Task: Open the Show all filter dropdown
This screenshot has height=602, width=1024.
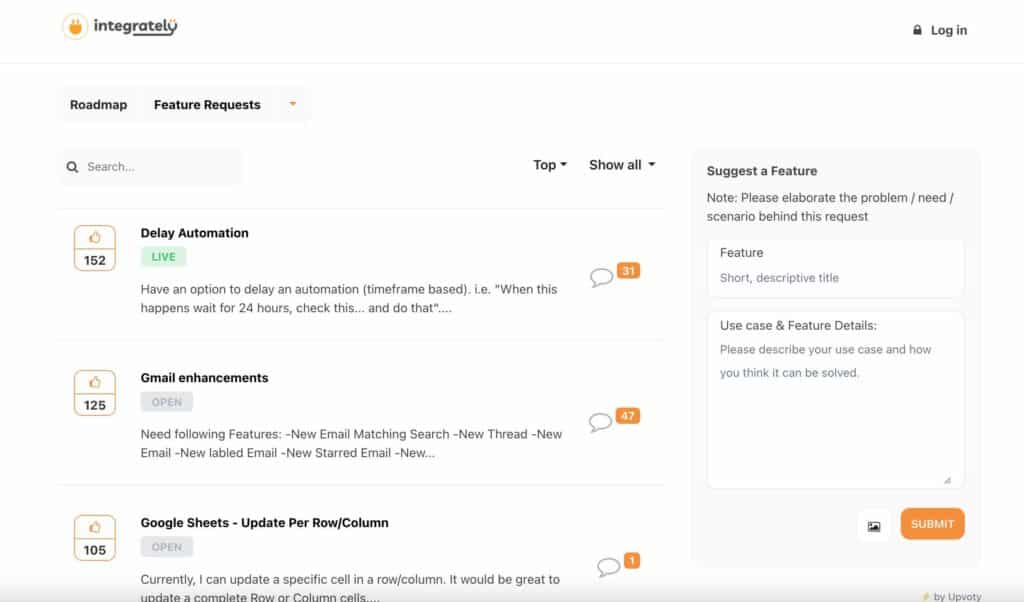Action: 622,165
